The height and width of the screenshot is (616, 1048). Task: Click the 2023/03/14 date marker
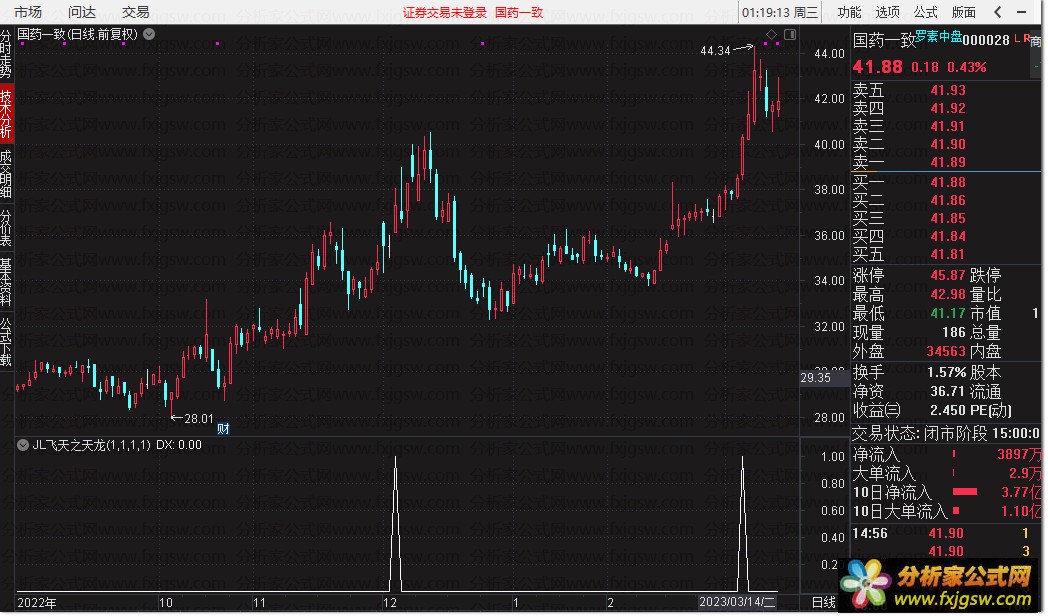[x=737, y=602]
